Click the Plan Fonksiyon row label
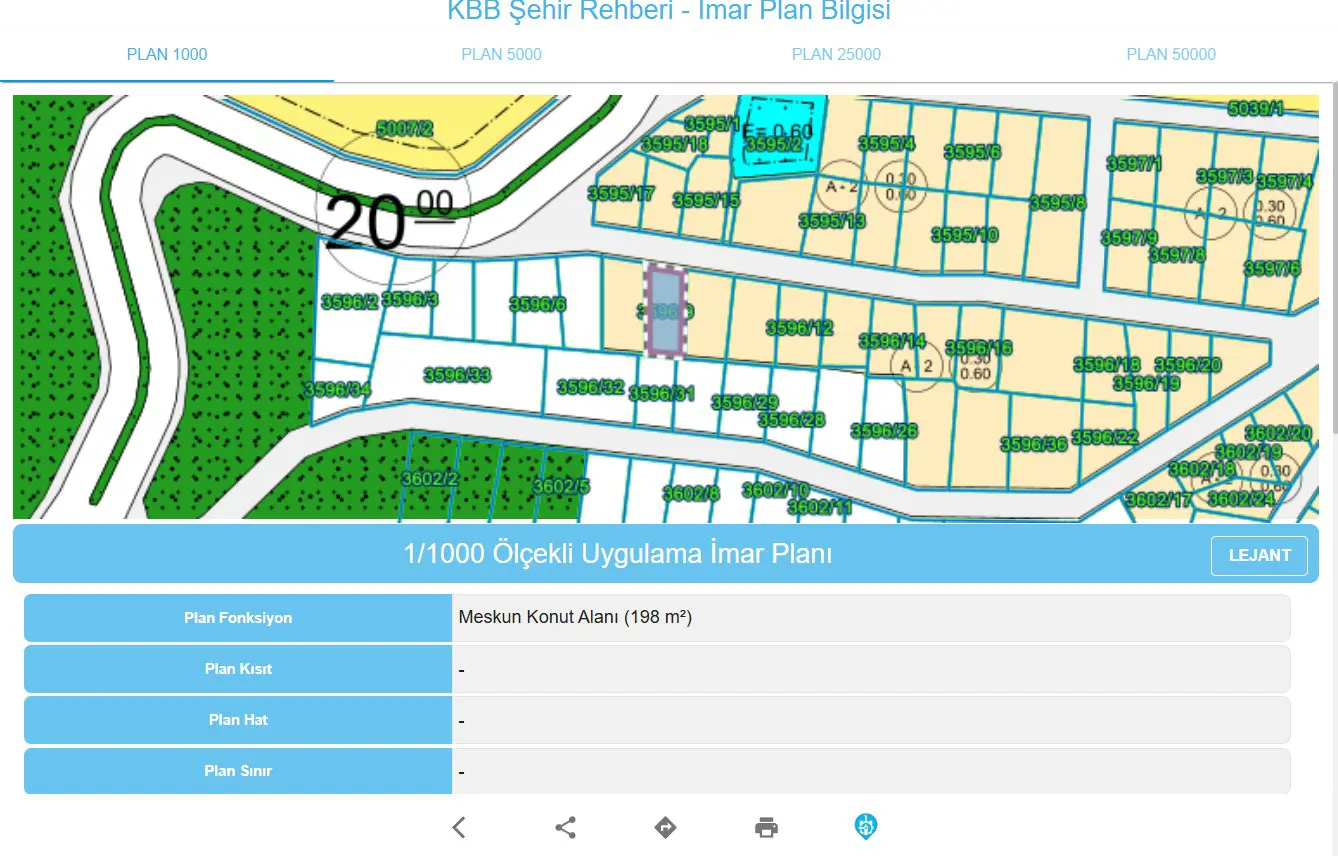The image size is (1338, 856). click(x=238, y=618)
